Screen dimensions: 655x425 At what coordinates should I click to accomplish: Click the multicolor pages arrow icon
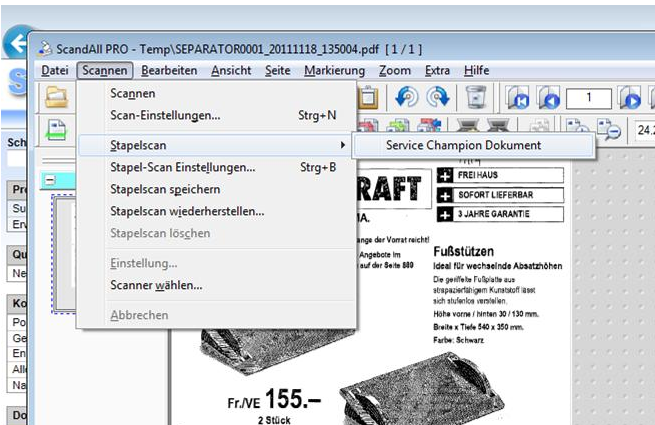pyautogui.click(x=429, y=126)
